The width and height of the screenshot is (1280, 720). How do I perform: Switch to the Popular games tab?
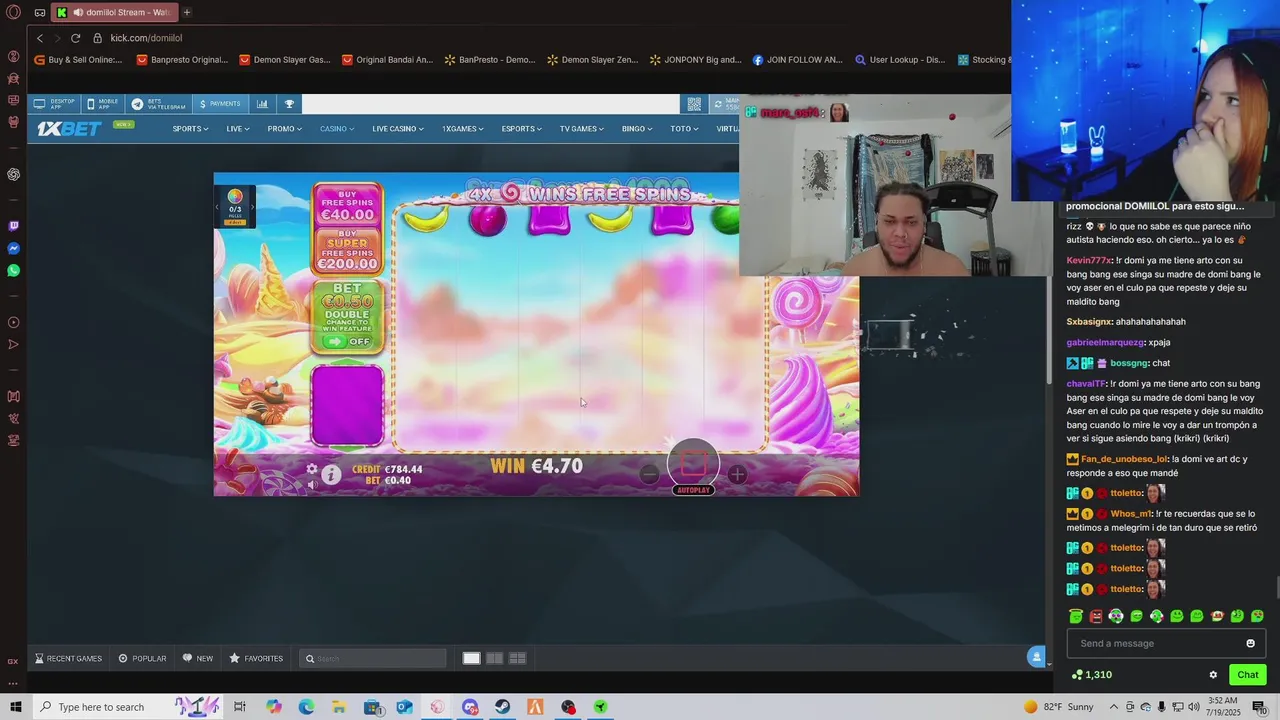(142, 658)
